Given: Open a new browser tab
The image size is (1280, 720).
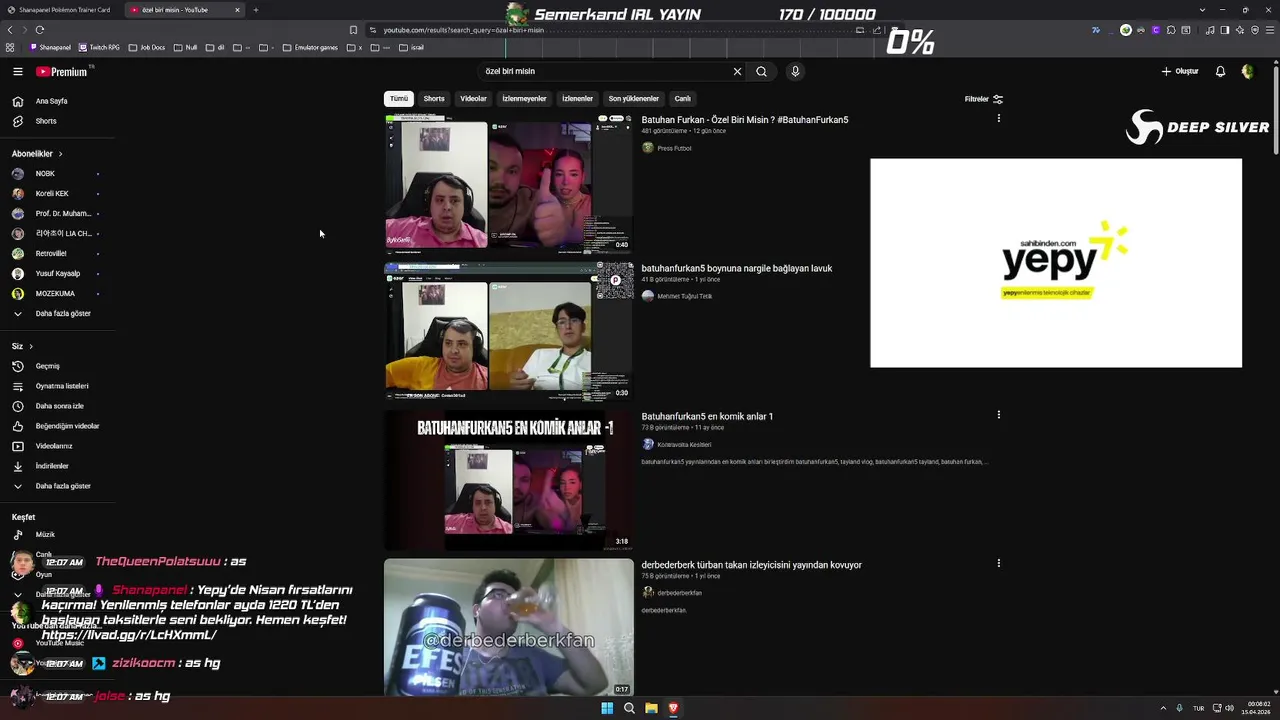Looking at the screenshot, I should click(x=256, y=10).
